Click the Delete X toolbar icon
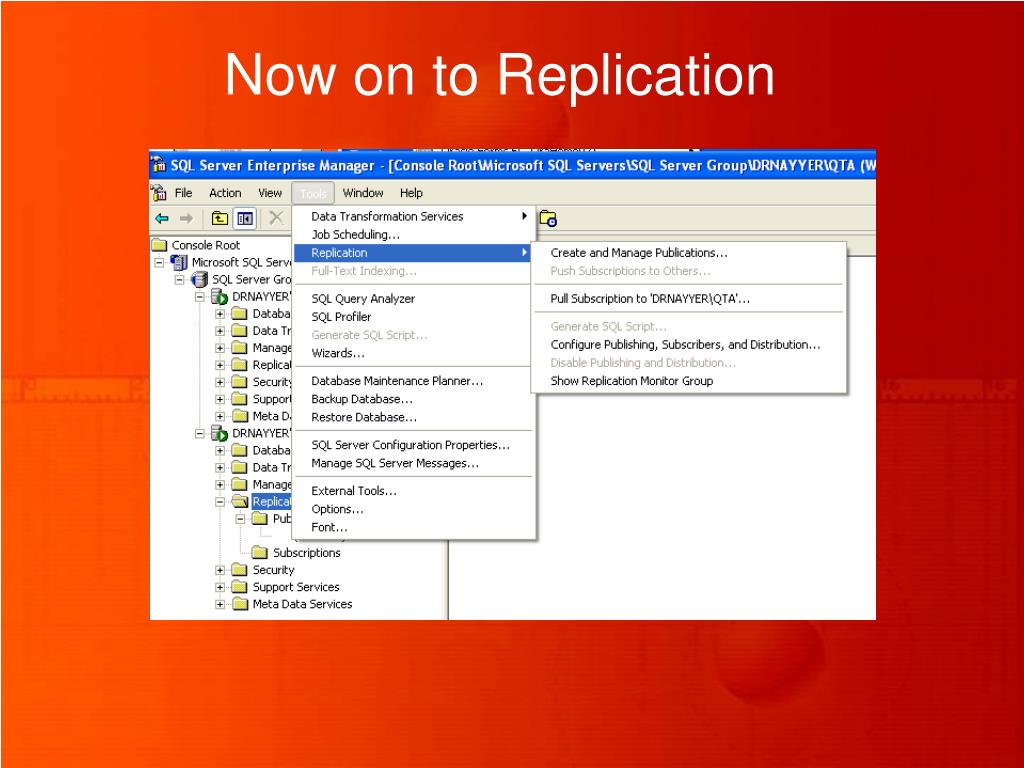The image size is (1024, 768). pos(276,217)
